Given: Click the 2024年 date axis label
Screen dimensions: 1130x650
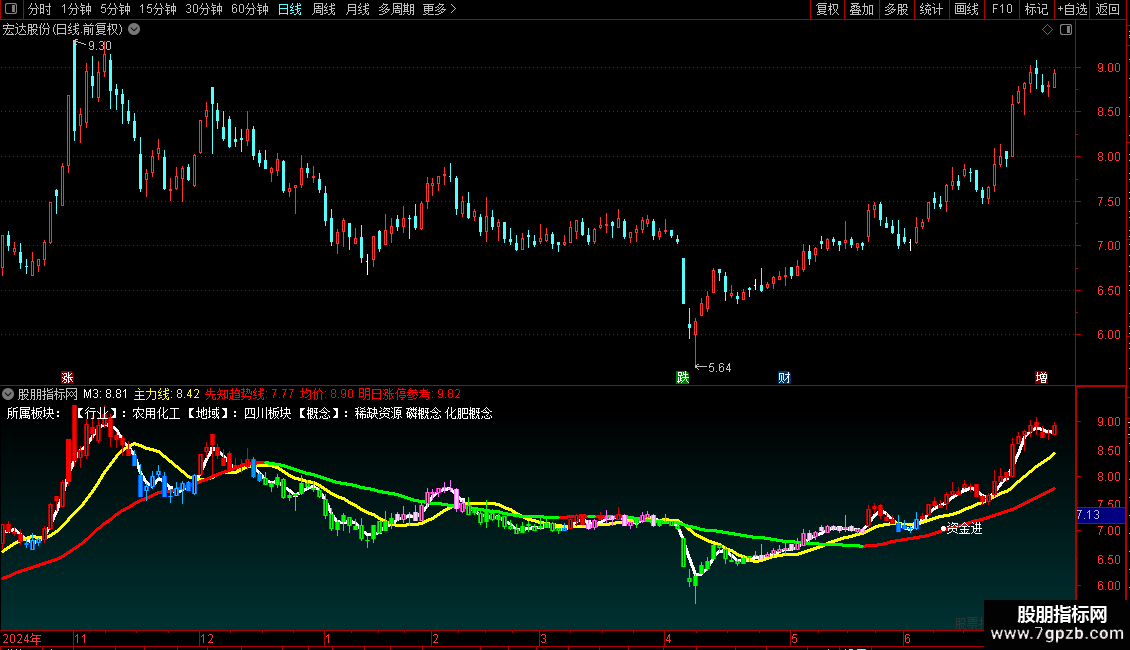Looking at the screenshot, I should [22, 638].
